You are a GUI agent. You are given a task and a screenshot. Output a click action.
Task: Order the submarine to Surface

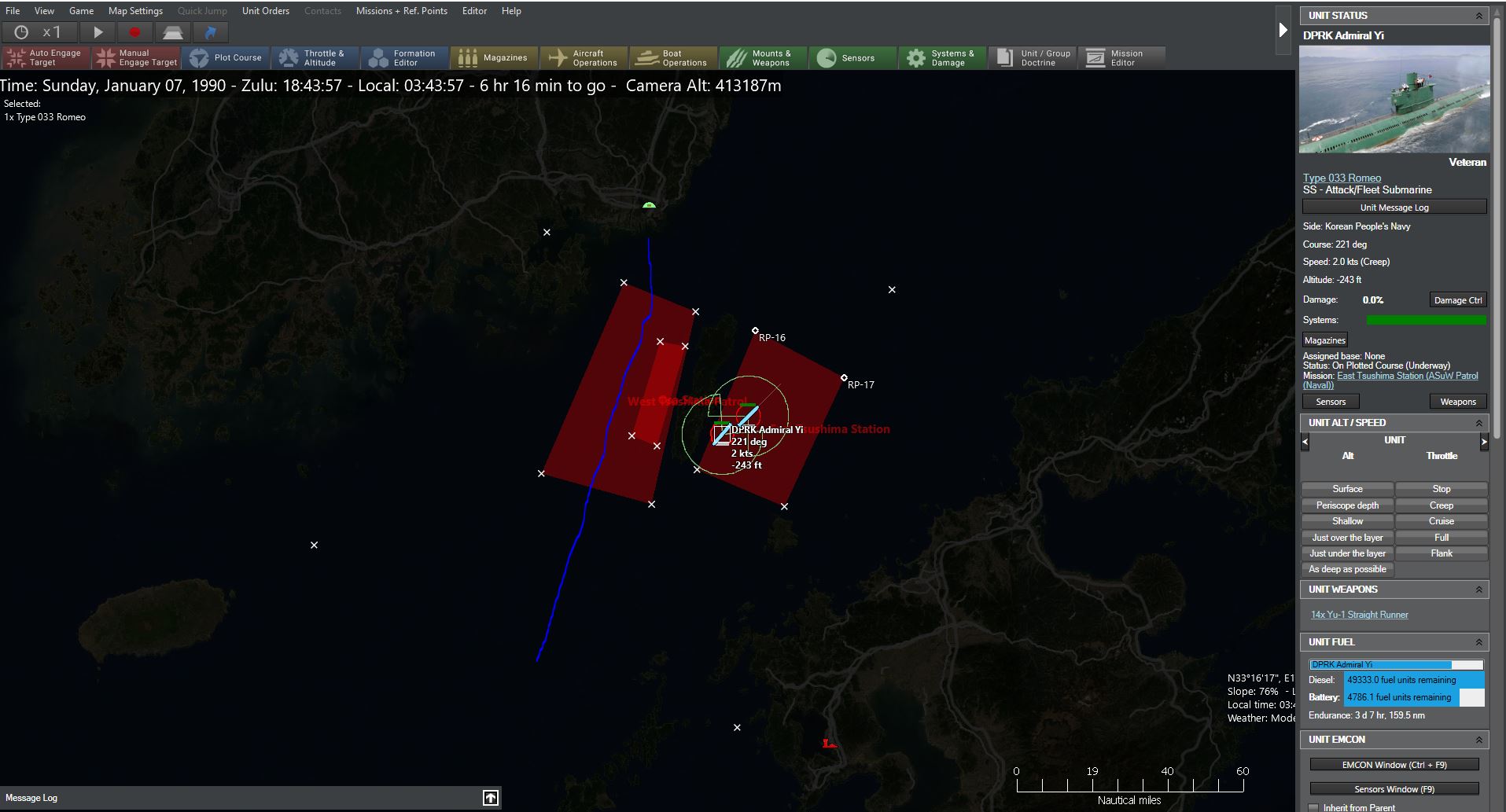click(x=1347, y=489)
